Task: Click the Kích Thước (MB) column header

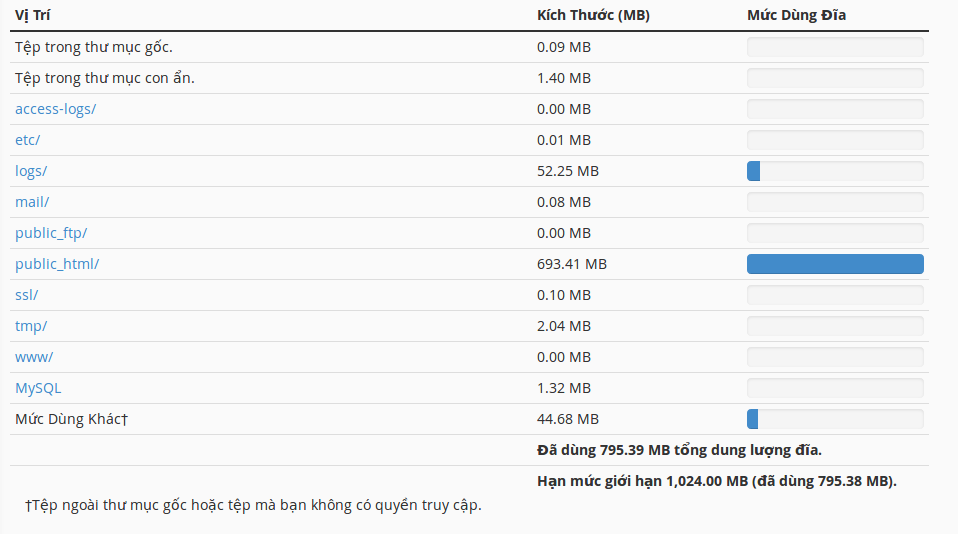Action: pyautogui.click(x=593, y=15)
